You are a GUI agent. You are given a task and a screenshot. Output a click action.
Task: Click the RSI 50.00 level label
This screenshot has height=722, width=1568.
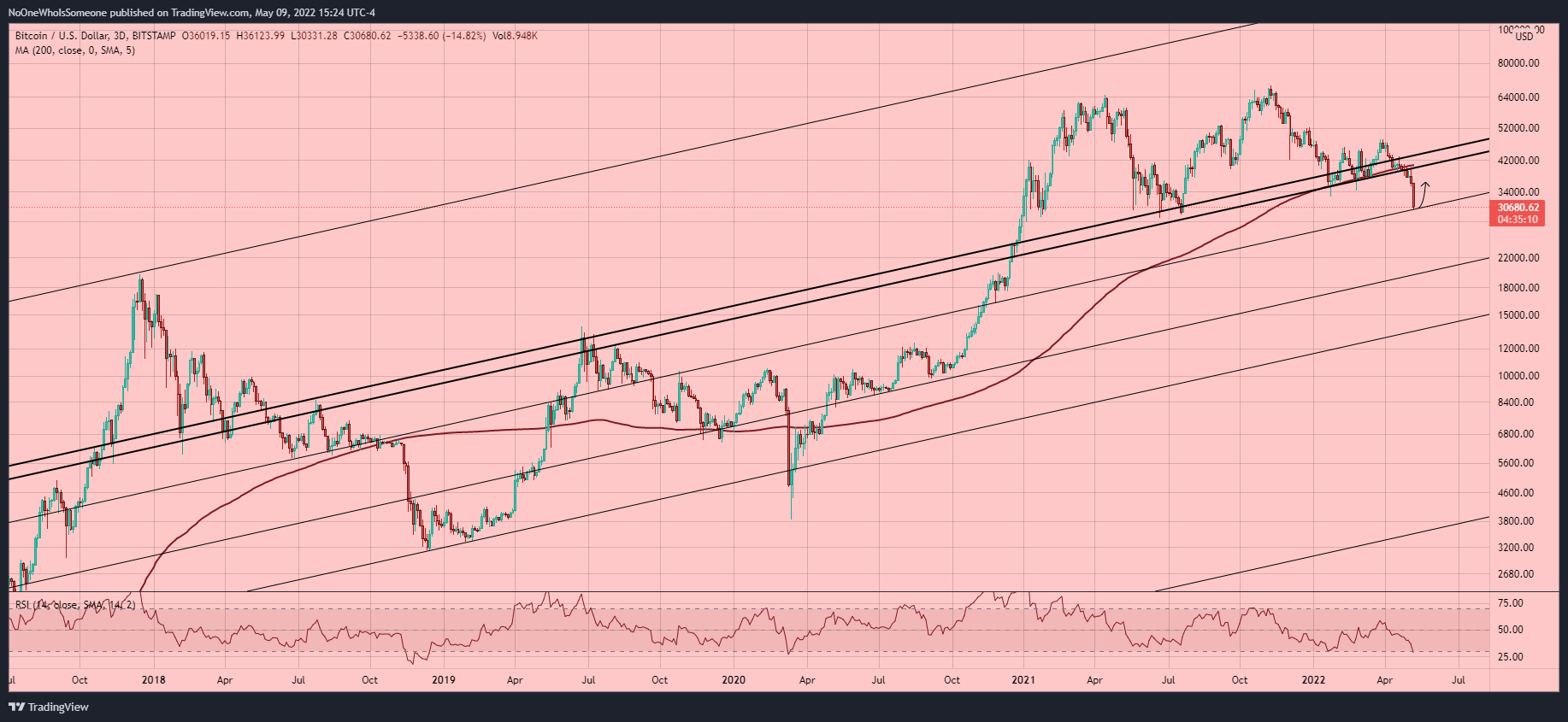pos(1511,630)
